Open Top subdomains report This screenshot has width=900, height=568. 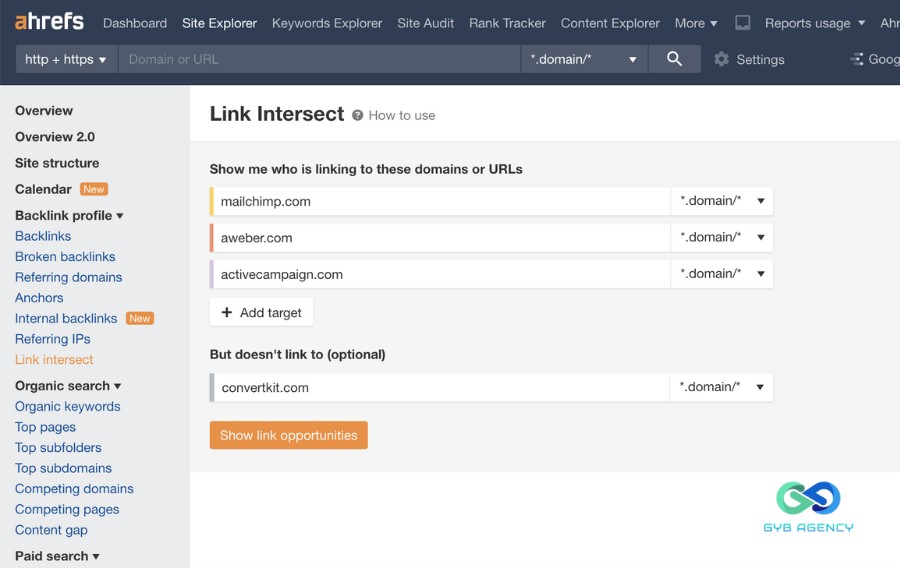click(x=63, y=468)
